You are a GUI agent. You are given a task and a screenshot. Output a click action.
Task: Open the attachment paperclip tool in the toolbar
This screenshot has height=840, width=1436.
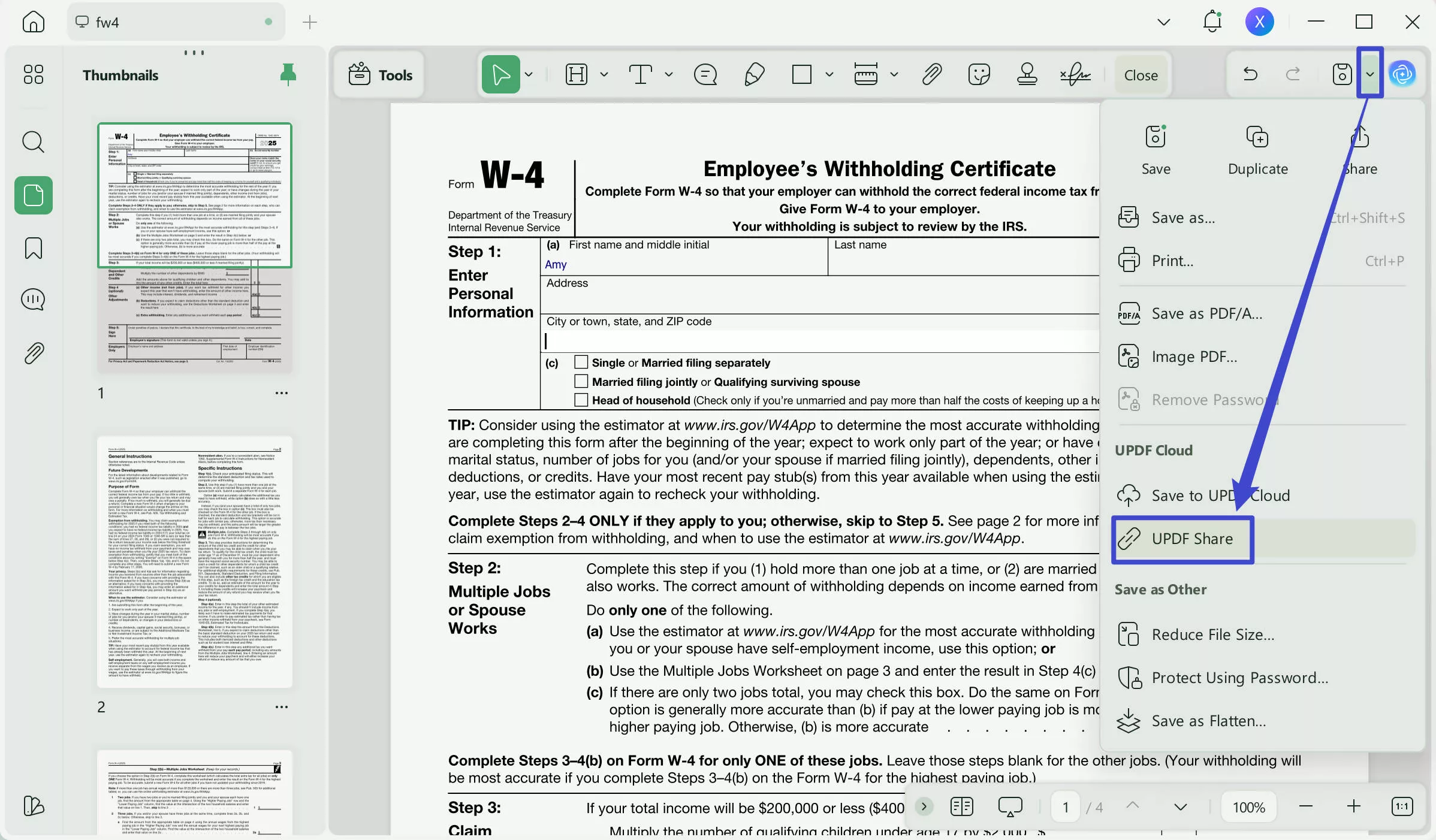click(x=931, y=75)
